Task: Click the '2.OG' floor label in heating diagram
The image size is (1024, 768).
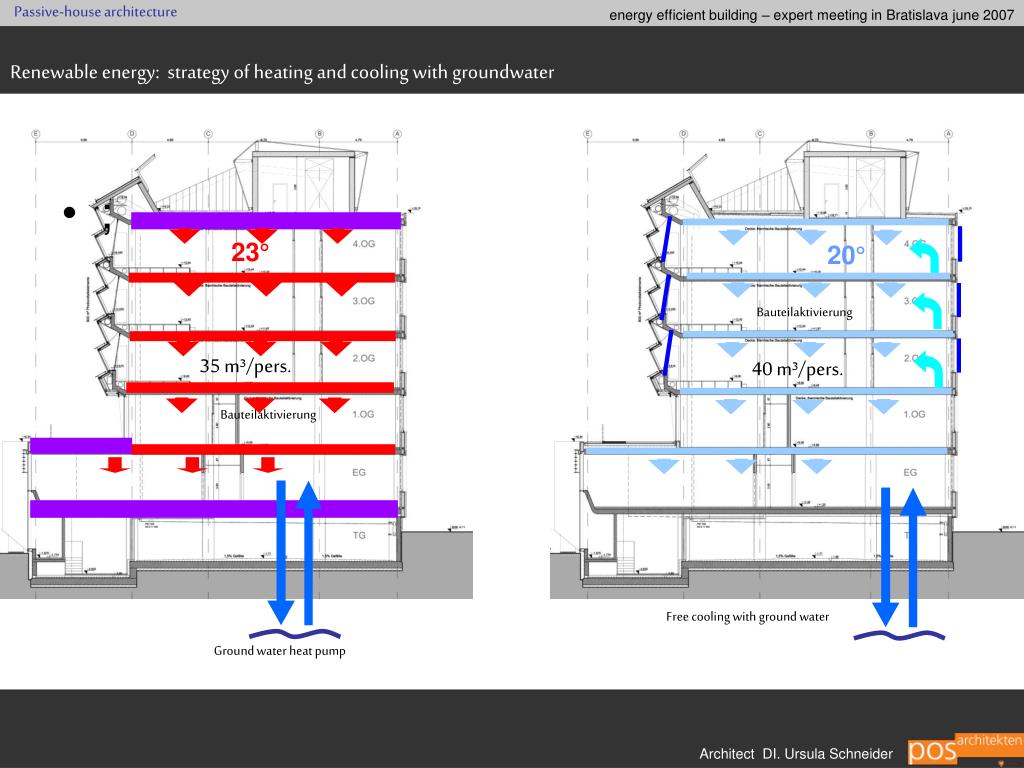Action: [364, 358]
